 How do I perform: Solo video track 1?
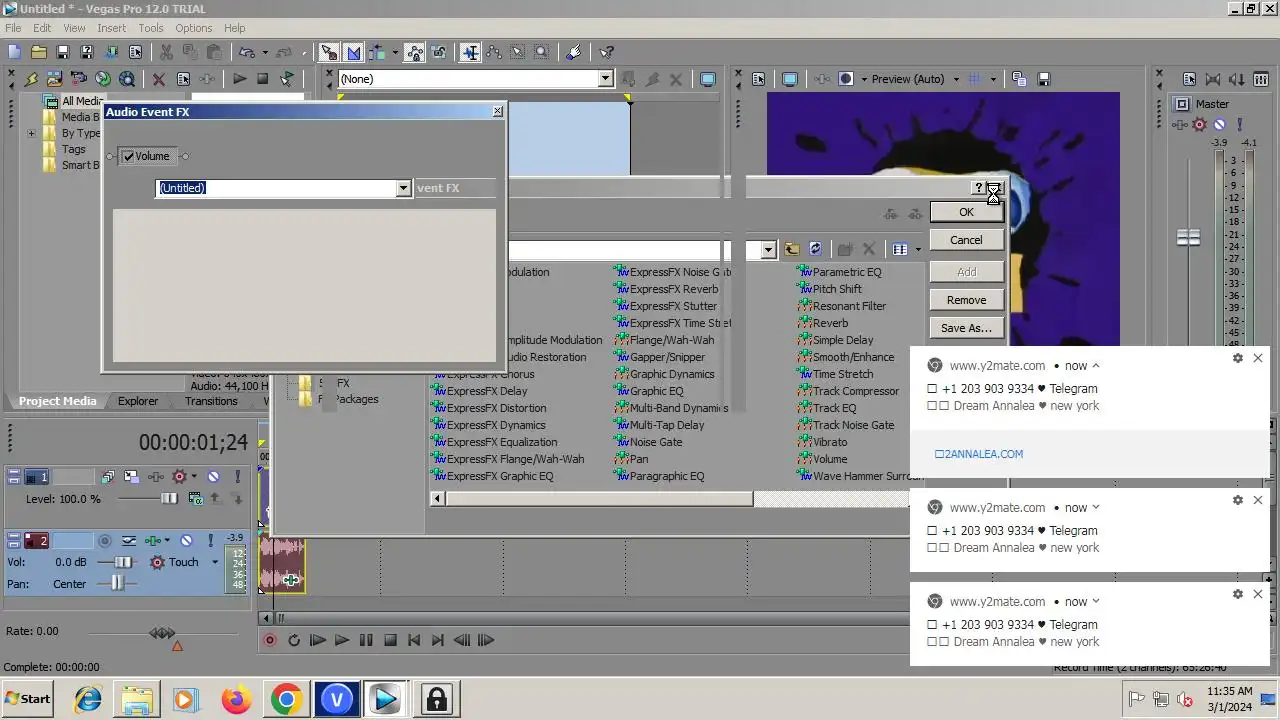(x=237, y=477)
